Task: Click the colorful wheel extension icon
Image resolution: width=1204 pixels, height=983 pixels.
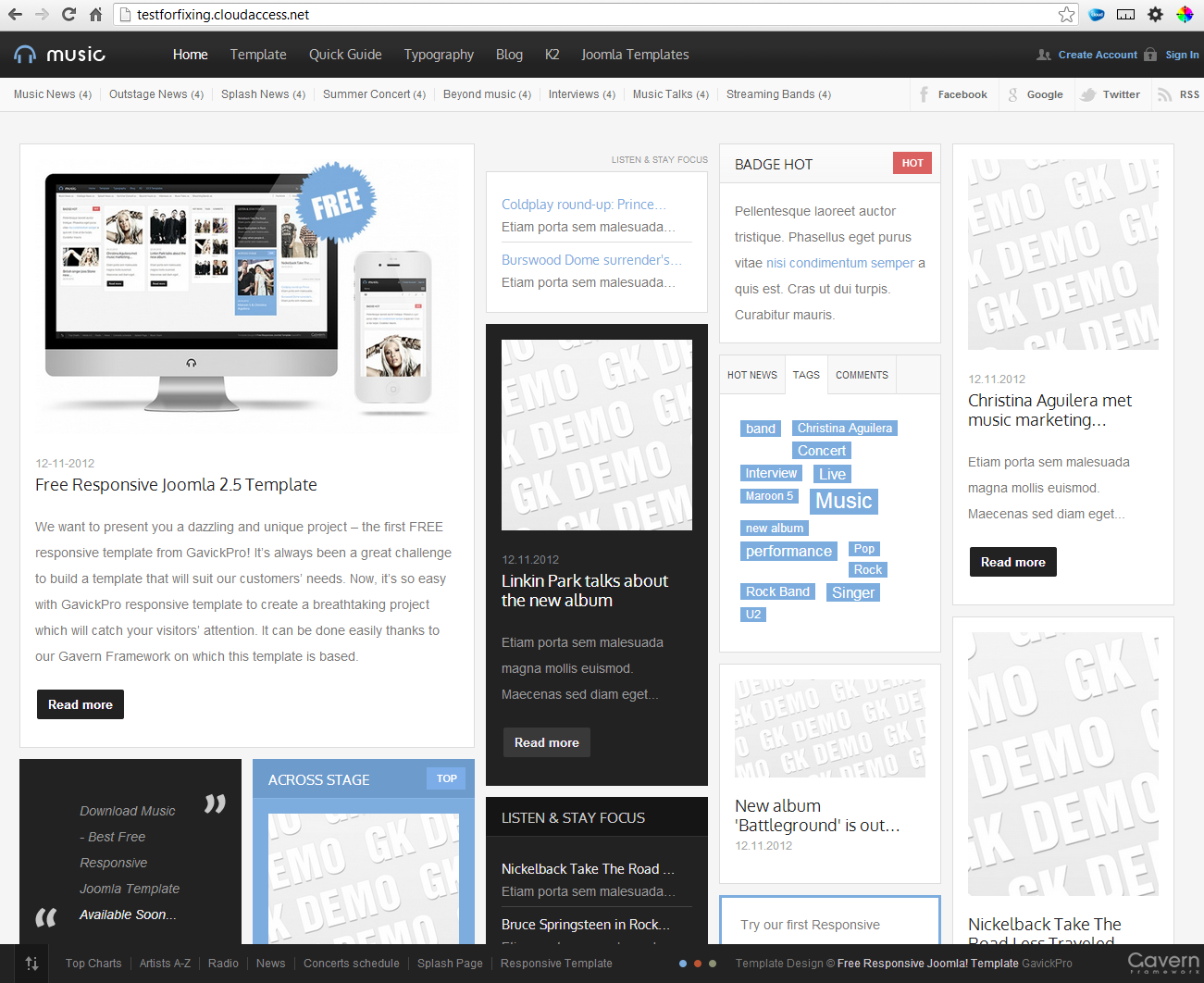Action: [x=1185, y=14]
